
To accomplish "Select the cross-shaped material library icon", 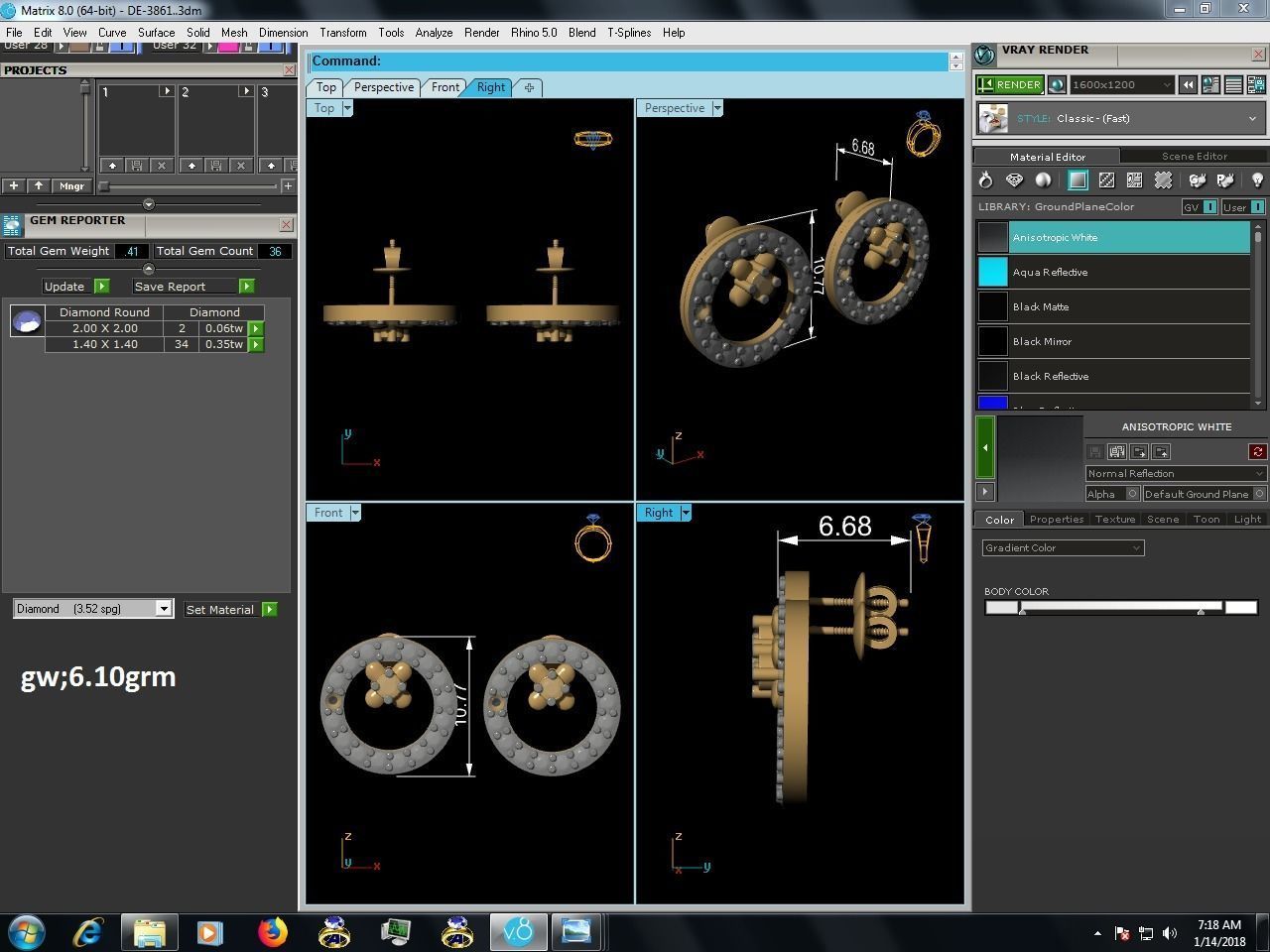I will tap(1163, 180).
